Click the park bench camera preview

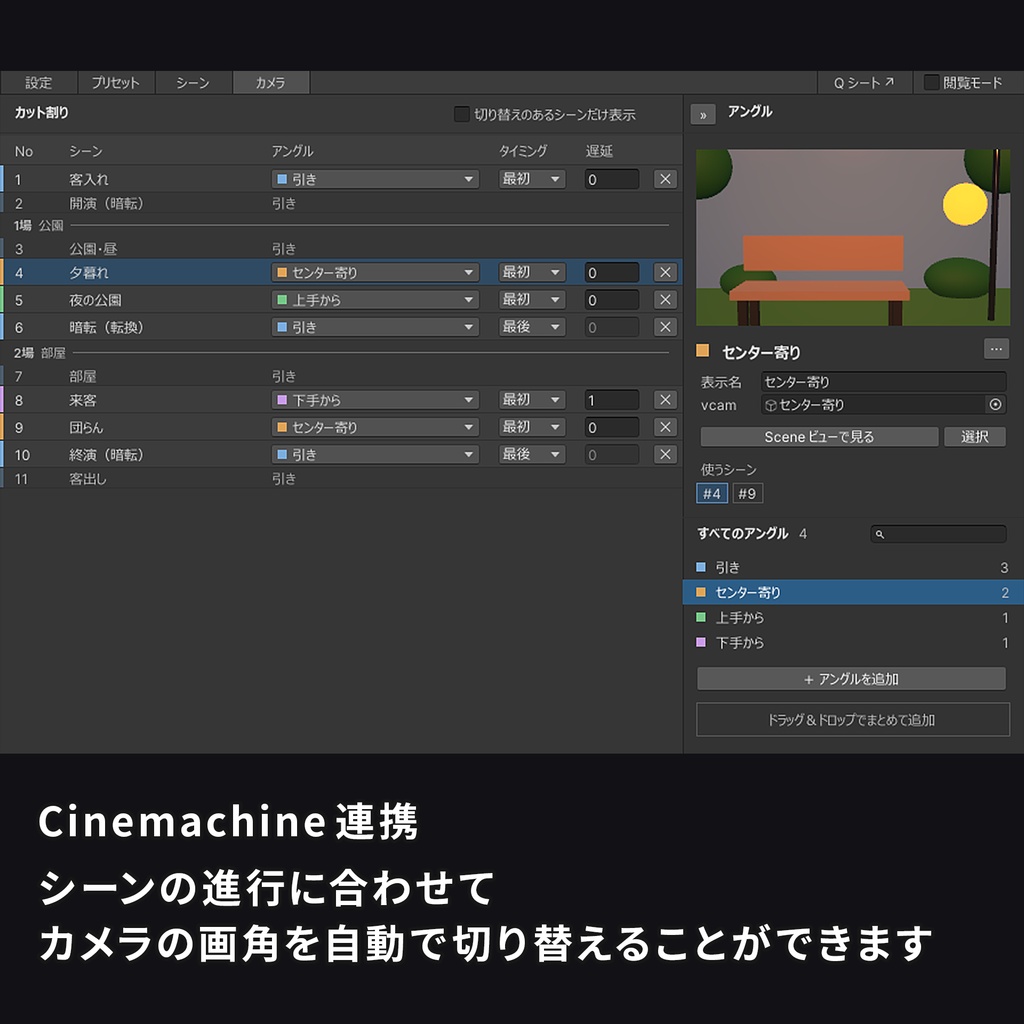click(853, 238)
